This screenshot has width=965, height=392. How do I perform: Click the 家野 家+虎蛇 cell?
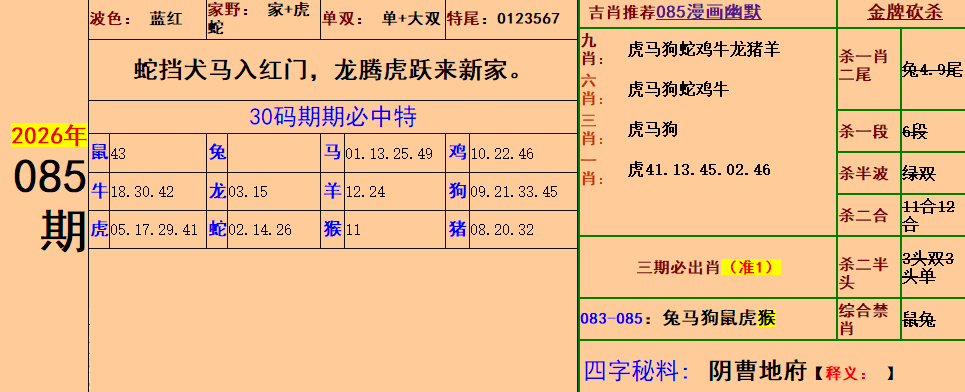pyautogui.click(x=263, y=19)
